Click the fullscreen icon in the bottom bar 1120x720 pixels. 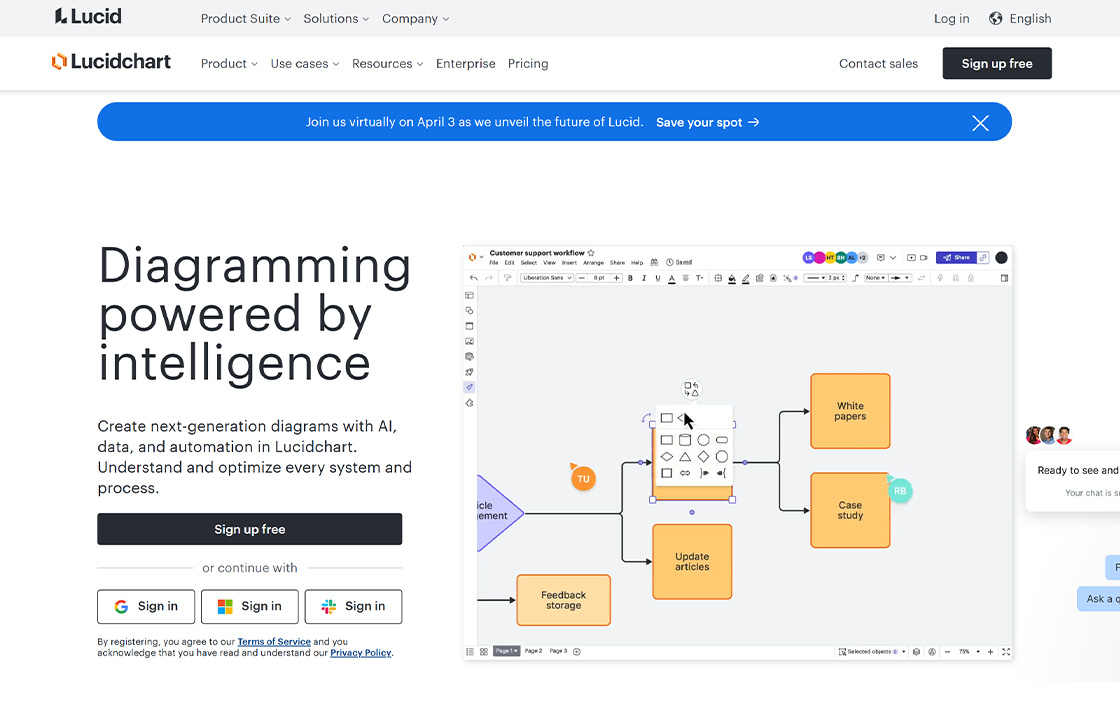tap(1006, 651)
